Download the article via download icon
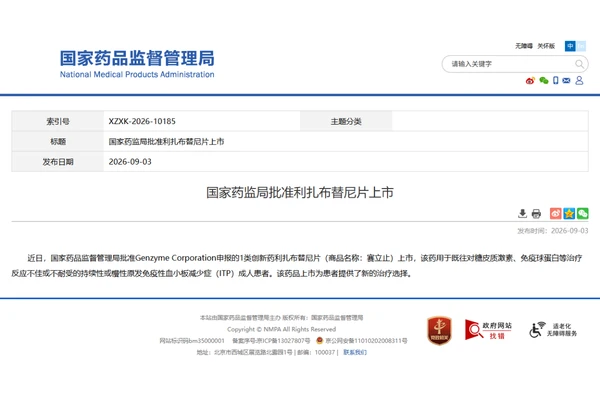Viewport: 600px width, 400px height. (522, 213)
